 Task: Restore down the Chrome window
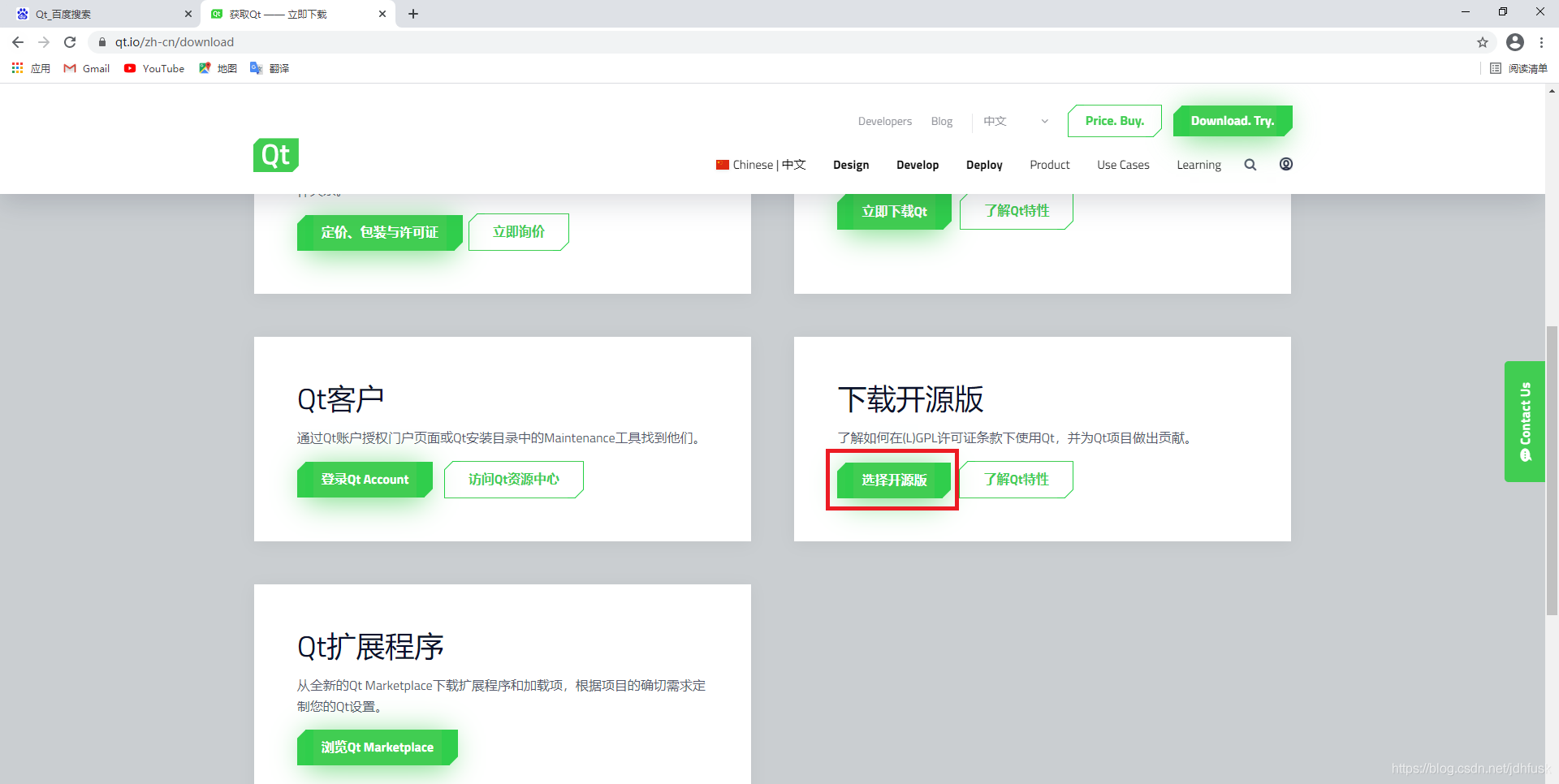pos(1503,12)
